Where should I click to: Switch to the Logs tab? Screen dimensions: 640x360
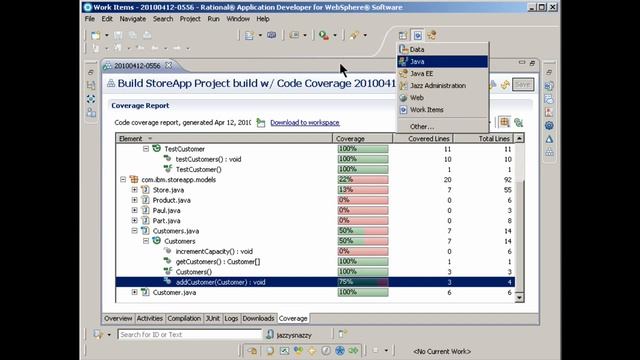231,318
